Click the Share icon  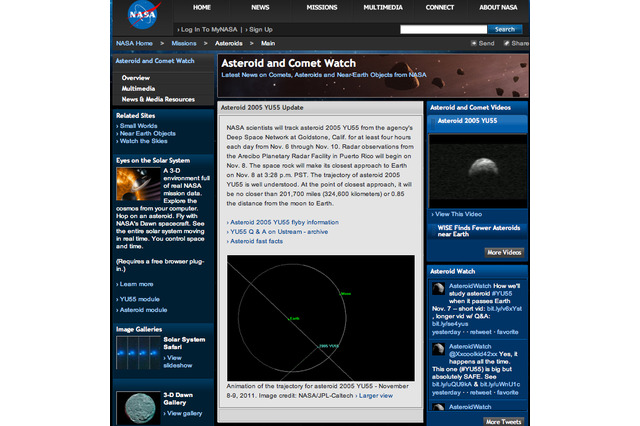click(x=506, y=43)
